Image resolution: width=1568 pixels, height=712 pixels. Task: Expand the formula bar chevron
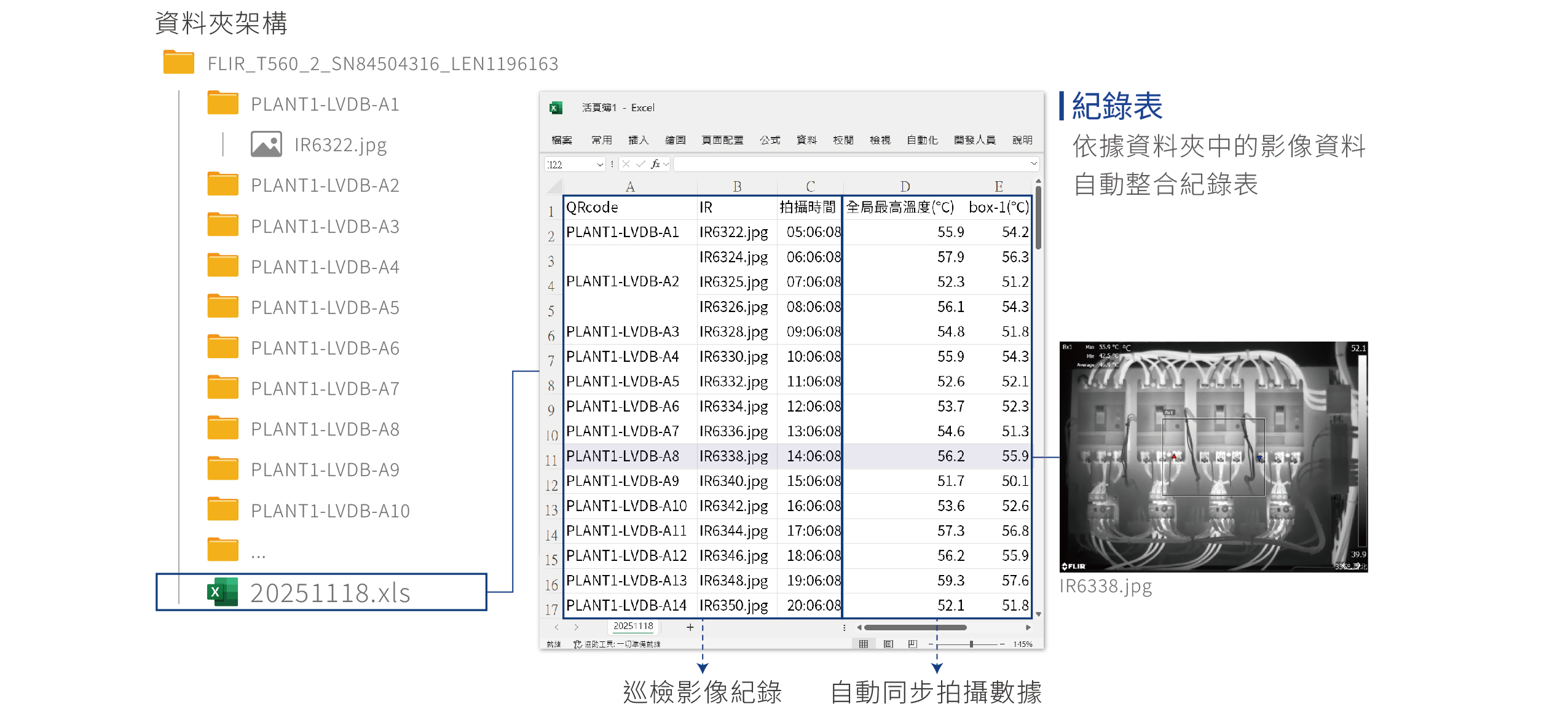1033,164
